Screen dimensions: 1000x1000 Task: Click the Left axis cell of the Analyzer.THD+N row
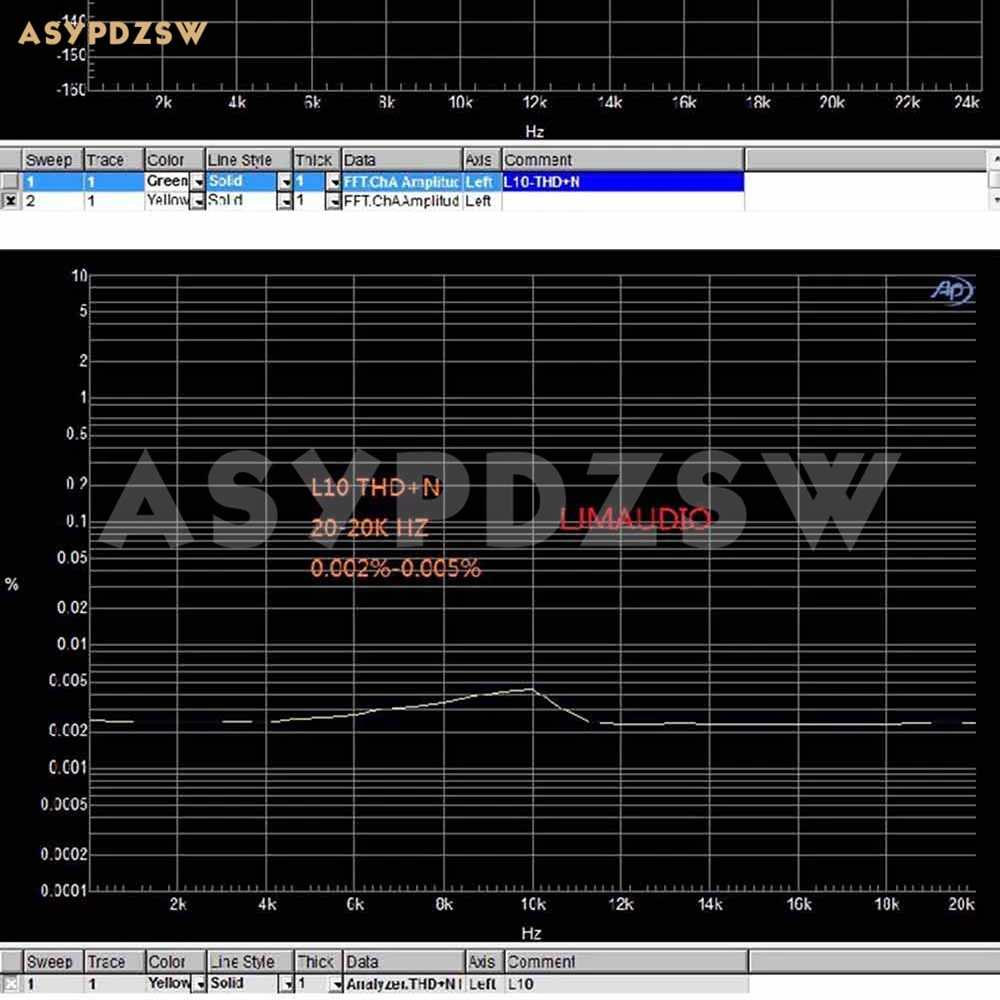coord(485,984)
